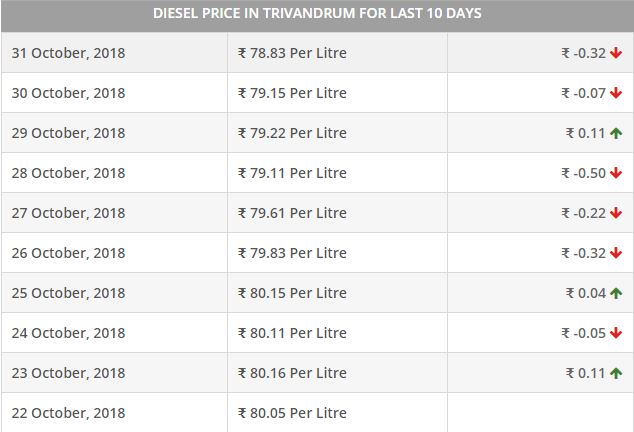Click the green up arrow for 23 October
The height and width of the screenshot is (432, 634).
[616, 373]
